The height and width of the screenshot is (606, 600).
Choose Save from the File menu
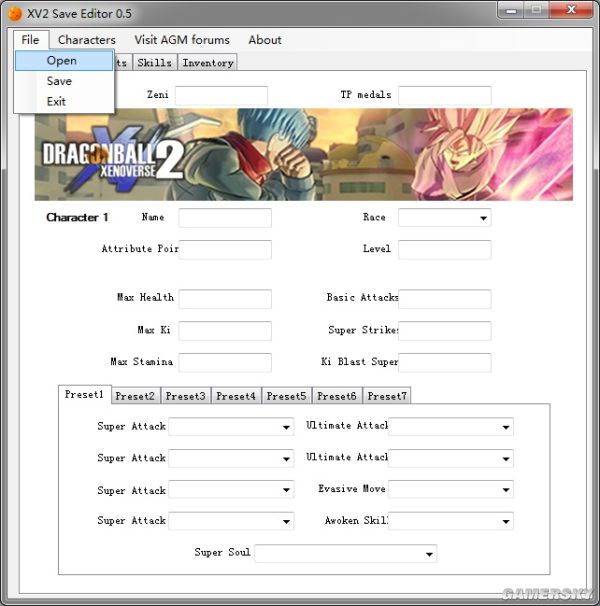click(x=64, y=81)
